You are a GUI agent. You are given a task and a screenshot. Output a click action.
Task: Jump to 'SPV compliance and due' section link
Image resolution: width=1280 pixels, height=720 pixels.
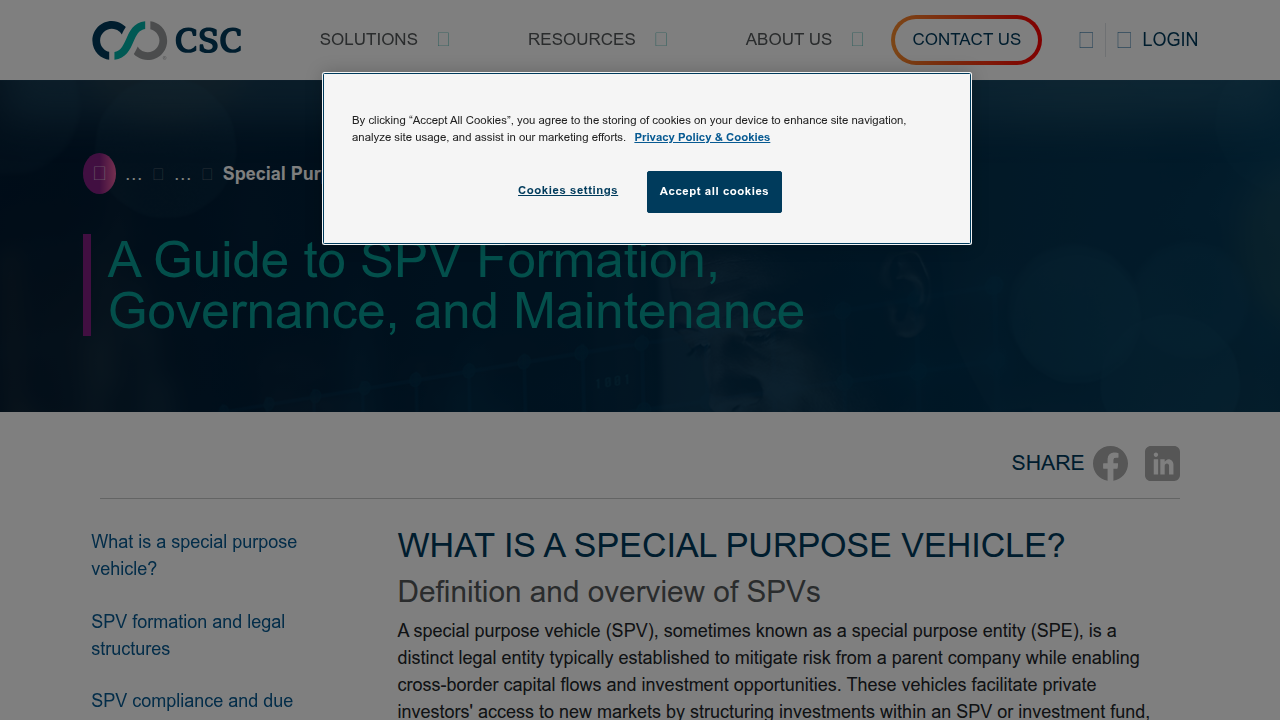(192, 701)
